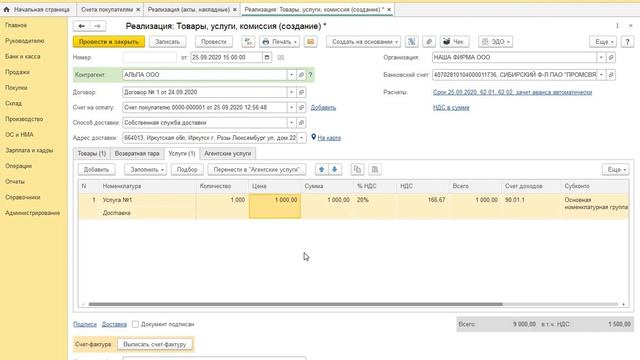Click the paperclip attachments icon in toolbar
This screenshot has width=640, height=360.
point(429,42)
